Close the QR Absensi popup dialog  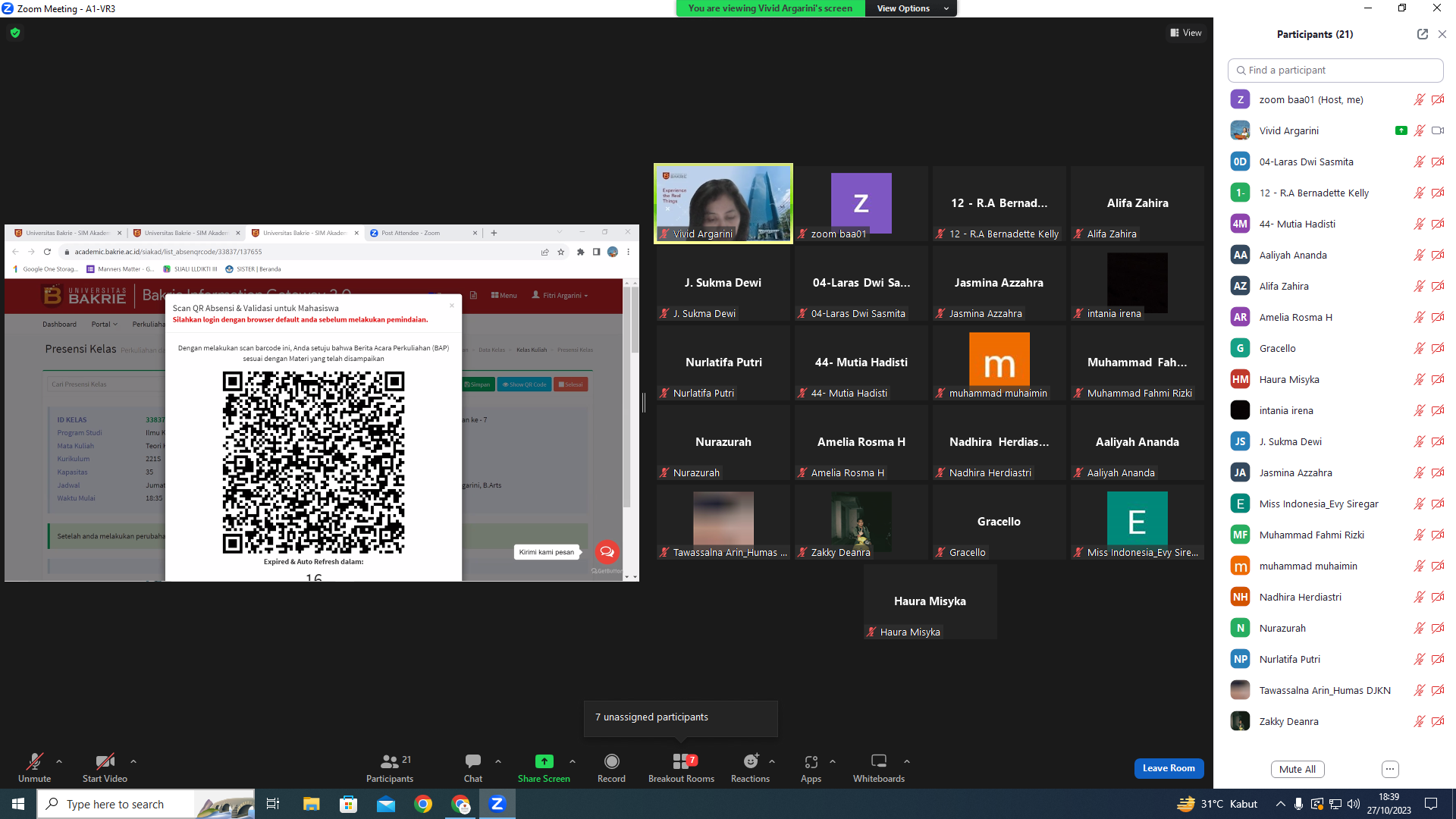pyautogui.click(x=452, y=306)
